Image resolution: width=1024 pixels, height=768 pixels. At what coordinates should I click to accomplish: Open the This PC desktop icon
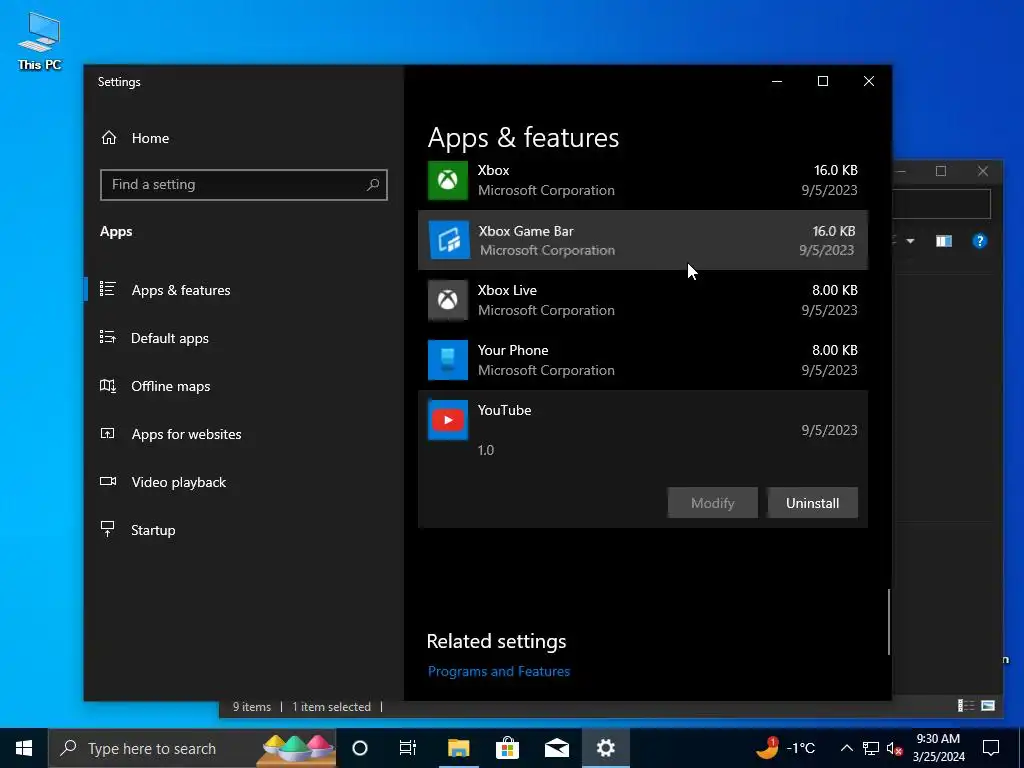tap(39, 41)
